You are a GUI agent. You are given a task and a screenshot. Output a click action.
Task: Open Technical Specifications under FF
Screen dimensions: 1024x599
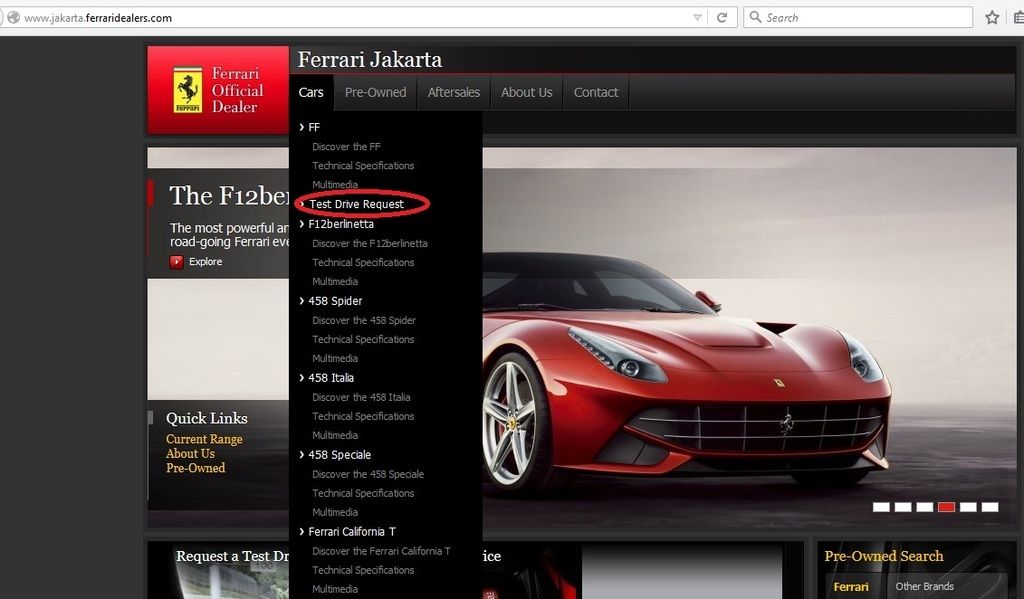363,166
